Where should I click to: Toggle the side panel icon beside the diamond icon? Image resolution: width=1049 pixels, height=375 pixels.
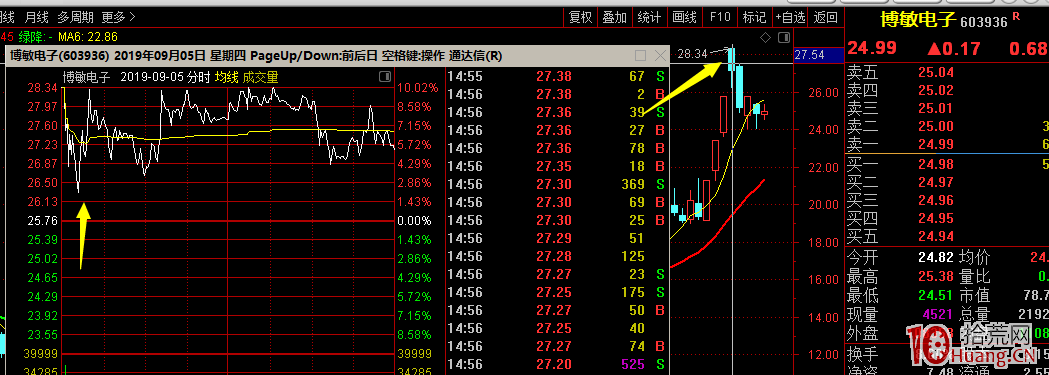(784, 37)
